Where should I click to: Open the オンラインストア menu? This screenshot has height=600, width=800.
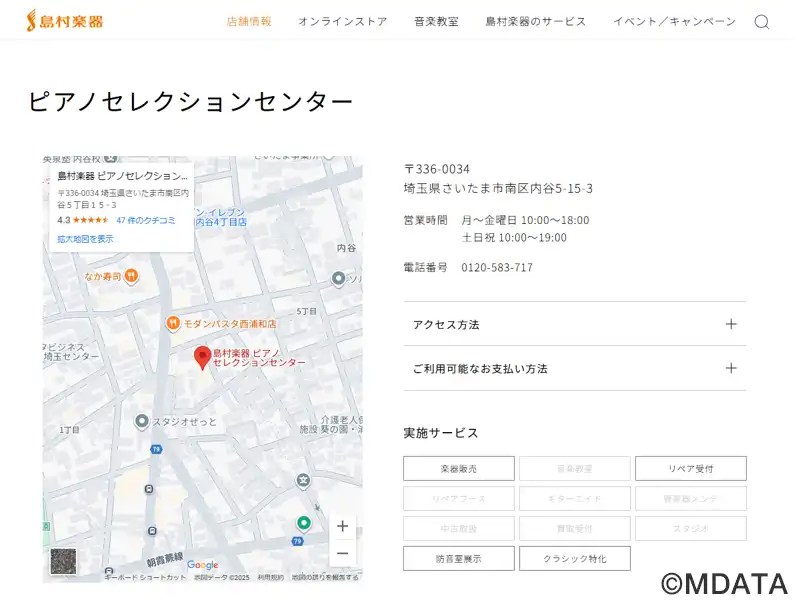pyautogui.click(x=342, y=21)
